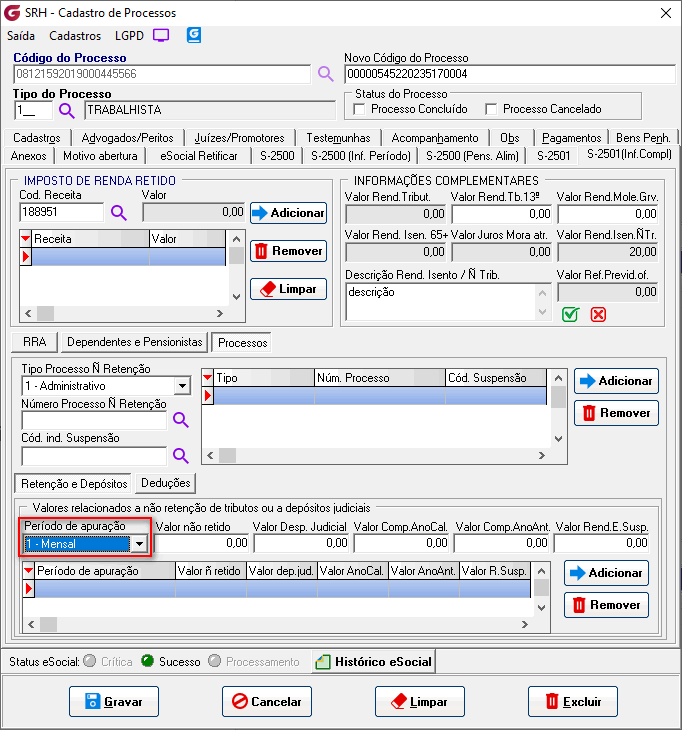Toggle the Processo Cancelado checkbox
The width and height of the screenshot is (682, 730).
491,109
